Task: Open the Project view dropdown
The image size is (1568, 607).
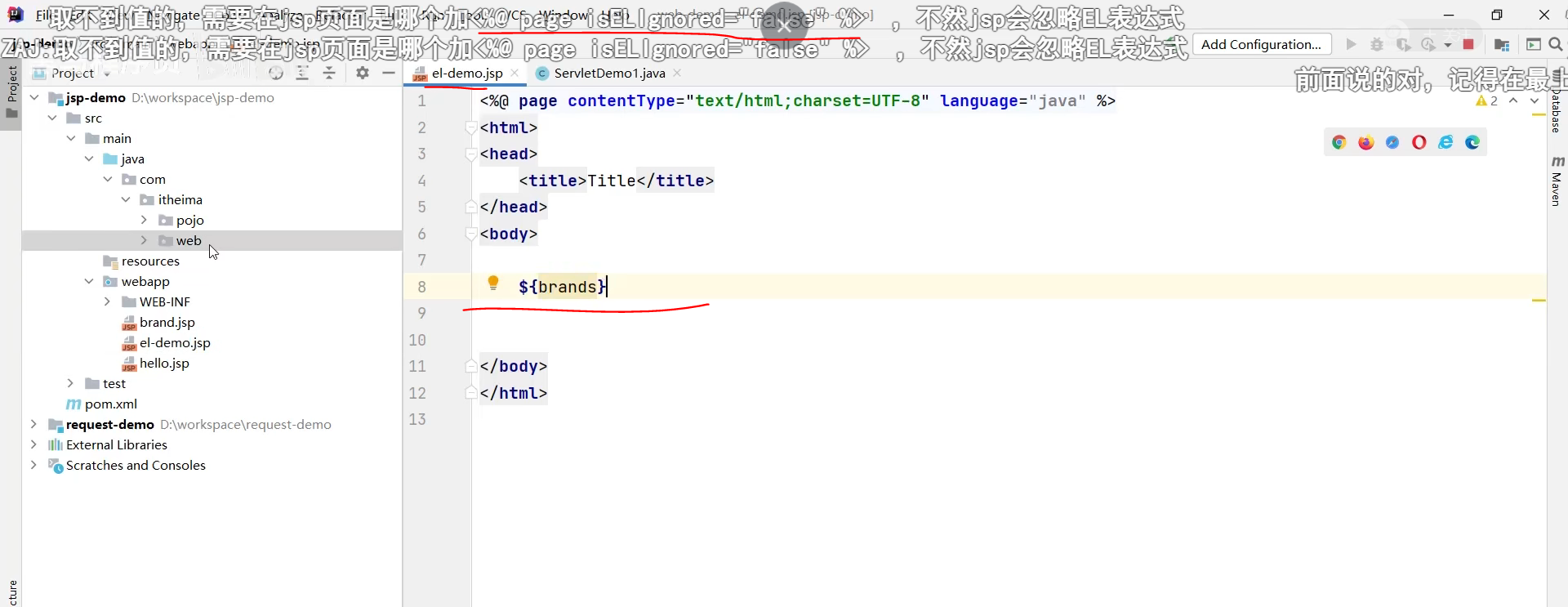Action: click(x=73, y=73)
